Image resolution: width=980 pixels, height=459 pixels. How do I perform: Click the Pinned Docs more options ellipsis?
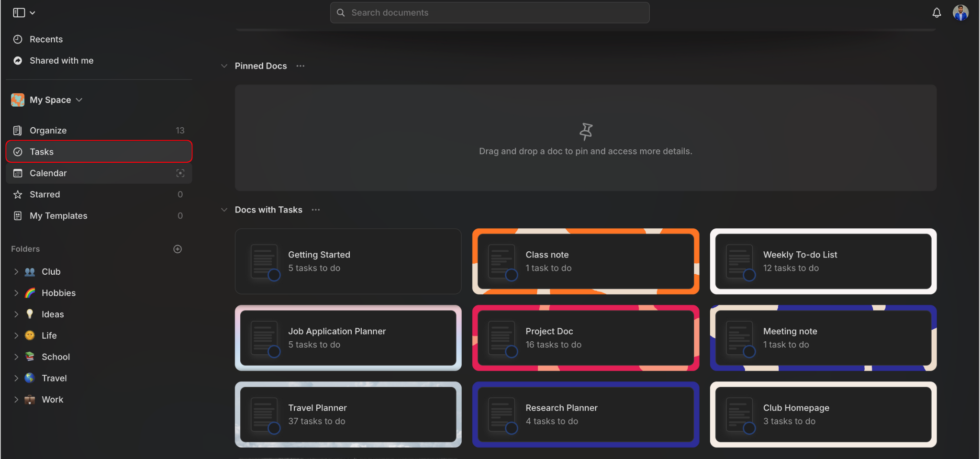[x=300, y=66]
